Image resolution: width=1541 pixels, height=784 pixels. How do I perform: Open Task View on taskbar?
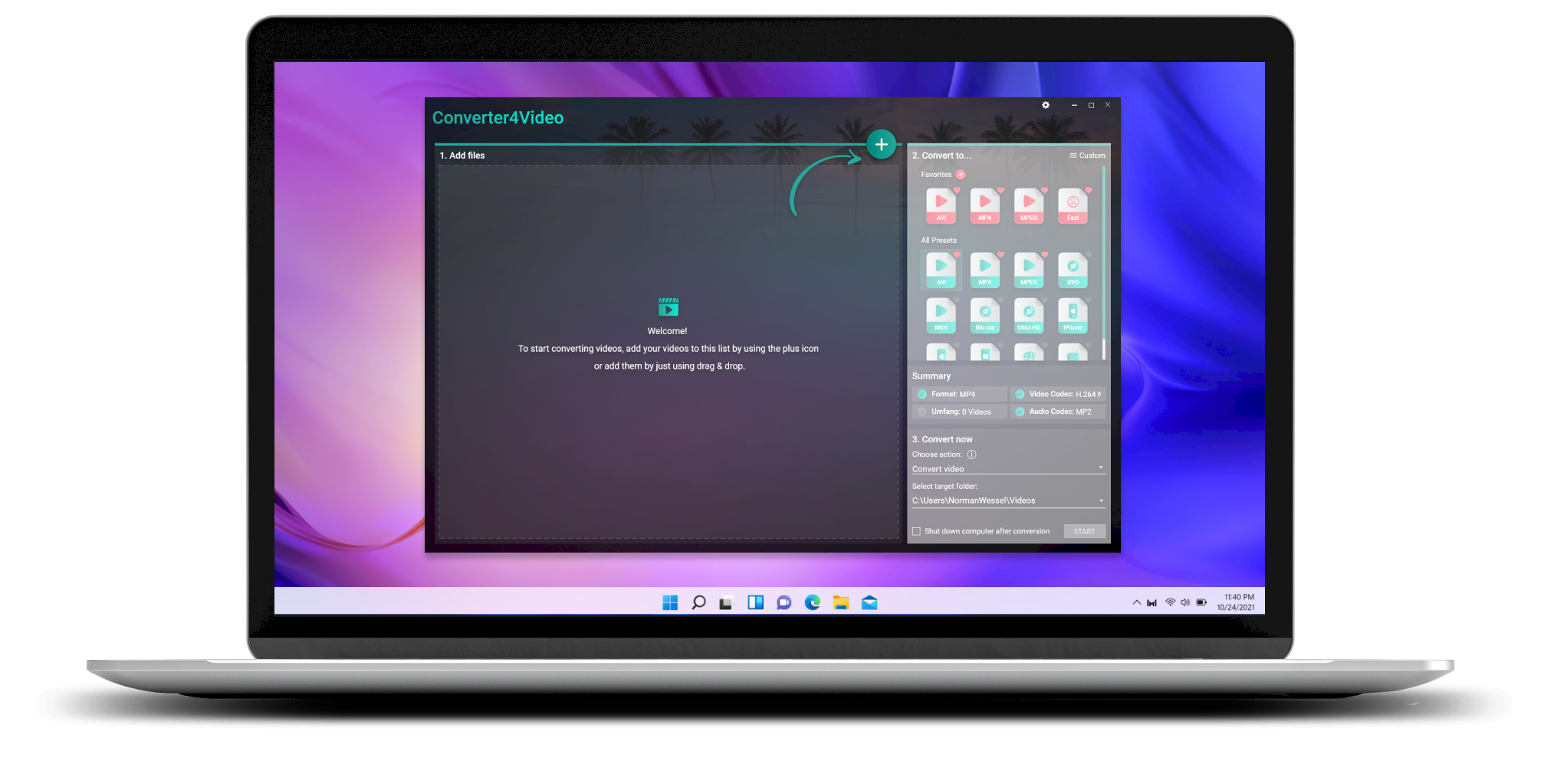click(726, 602)
